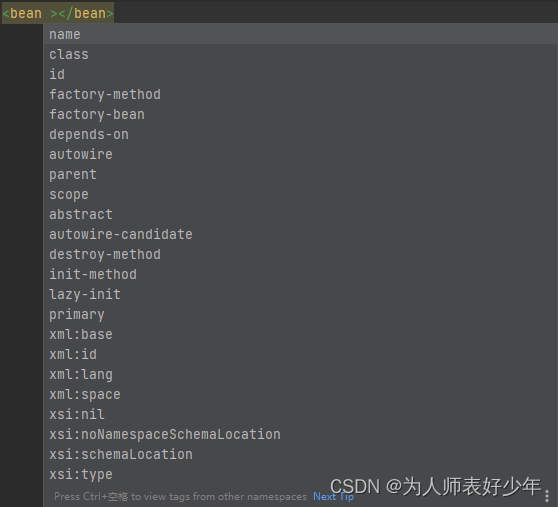Select depends-on from suggestions
The height and width of the screenshot is (507, 558).
pyautogui.click(x=300, y=134)
